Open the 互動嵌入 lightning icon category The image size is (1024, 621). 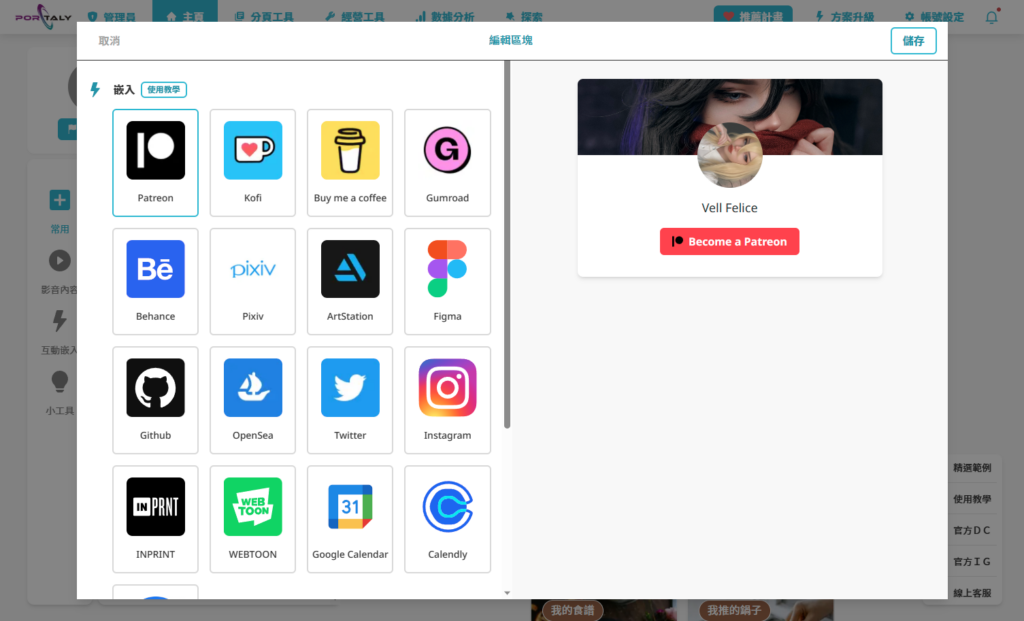click(x=59, y=321)
